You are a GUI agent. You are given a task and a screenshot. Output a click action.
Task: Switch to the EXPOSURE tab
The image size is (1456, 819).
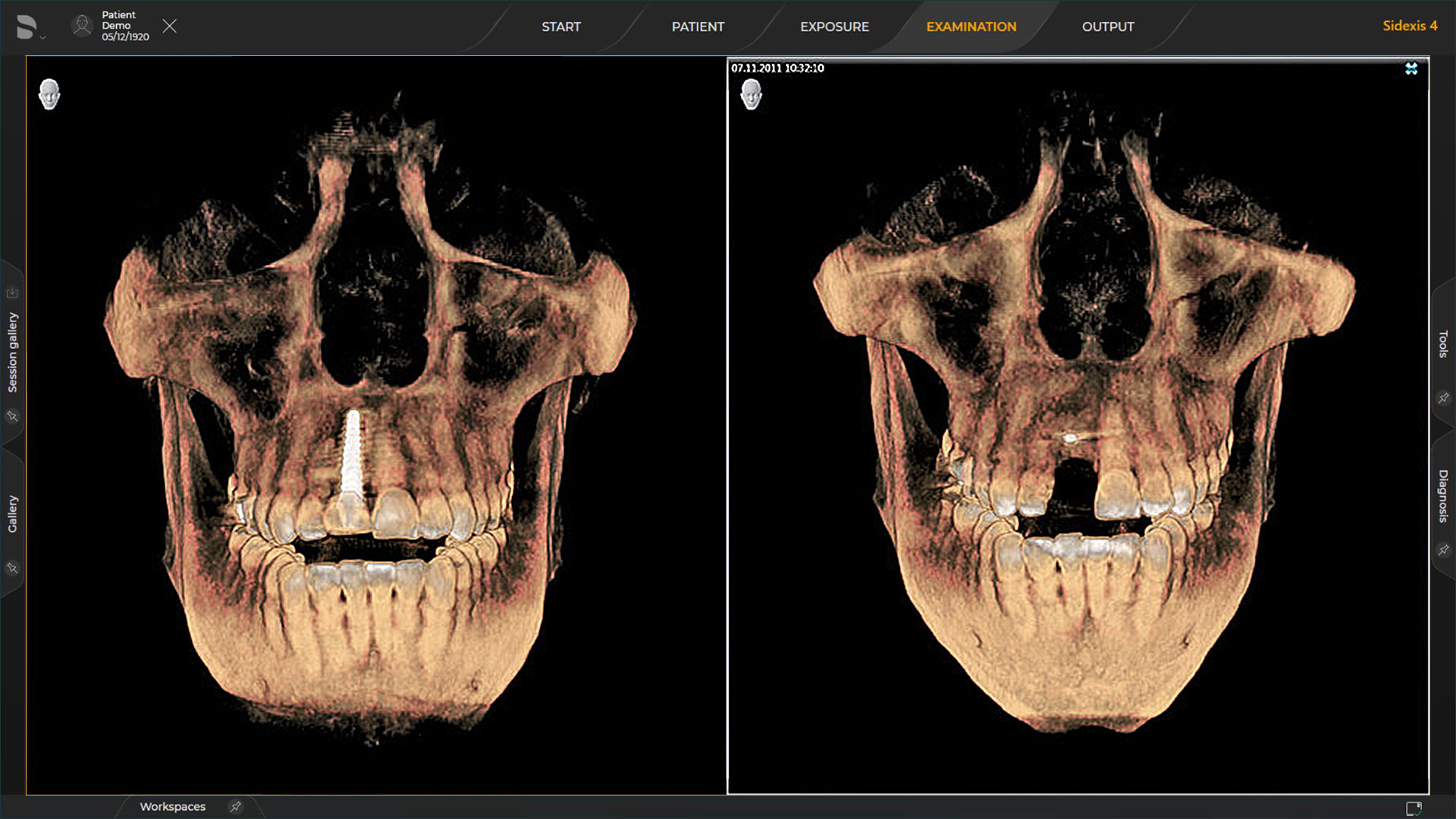coord(834,26)
